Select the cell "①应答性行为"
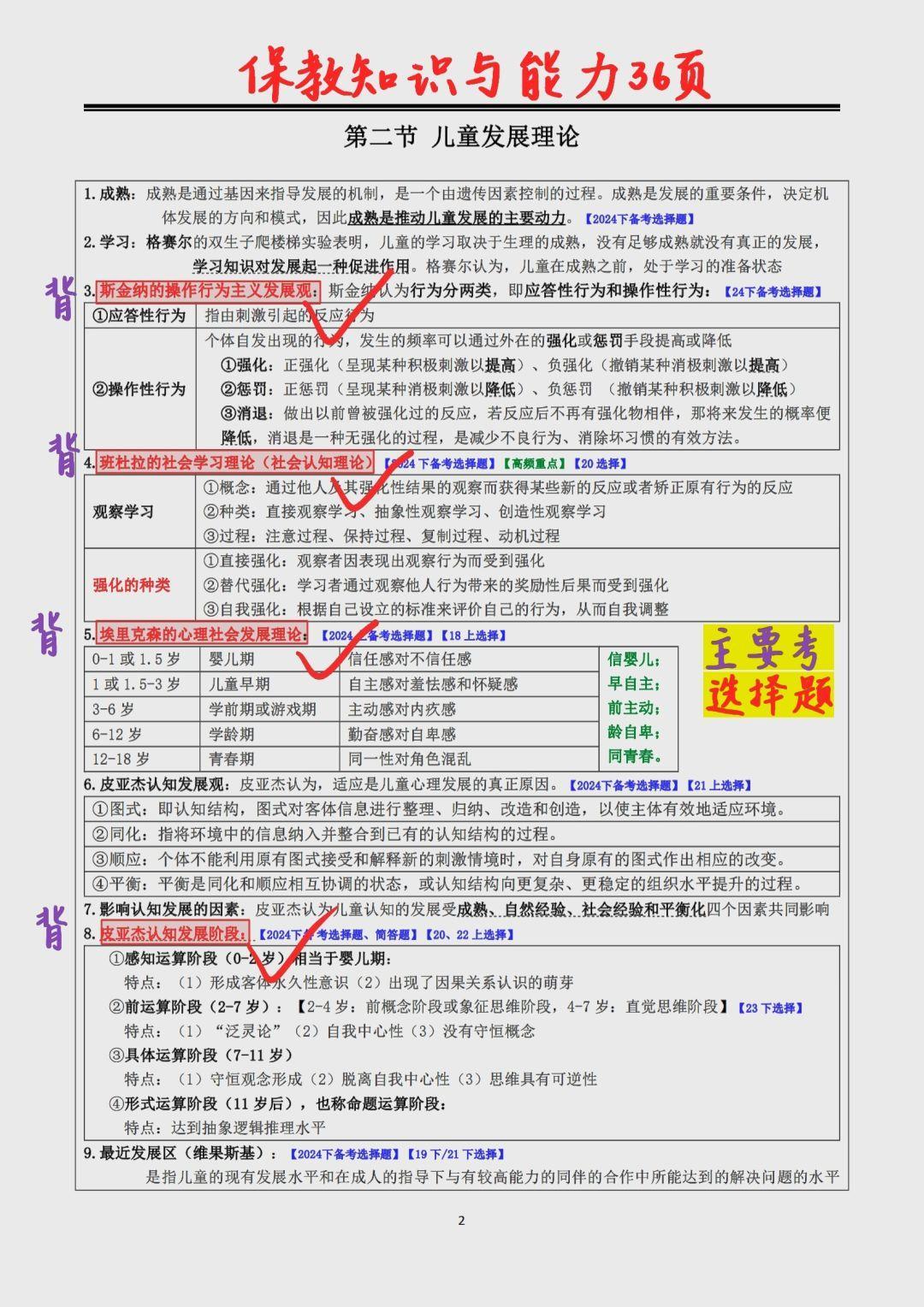 point(139,316)
